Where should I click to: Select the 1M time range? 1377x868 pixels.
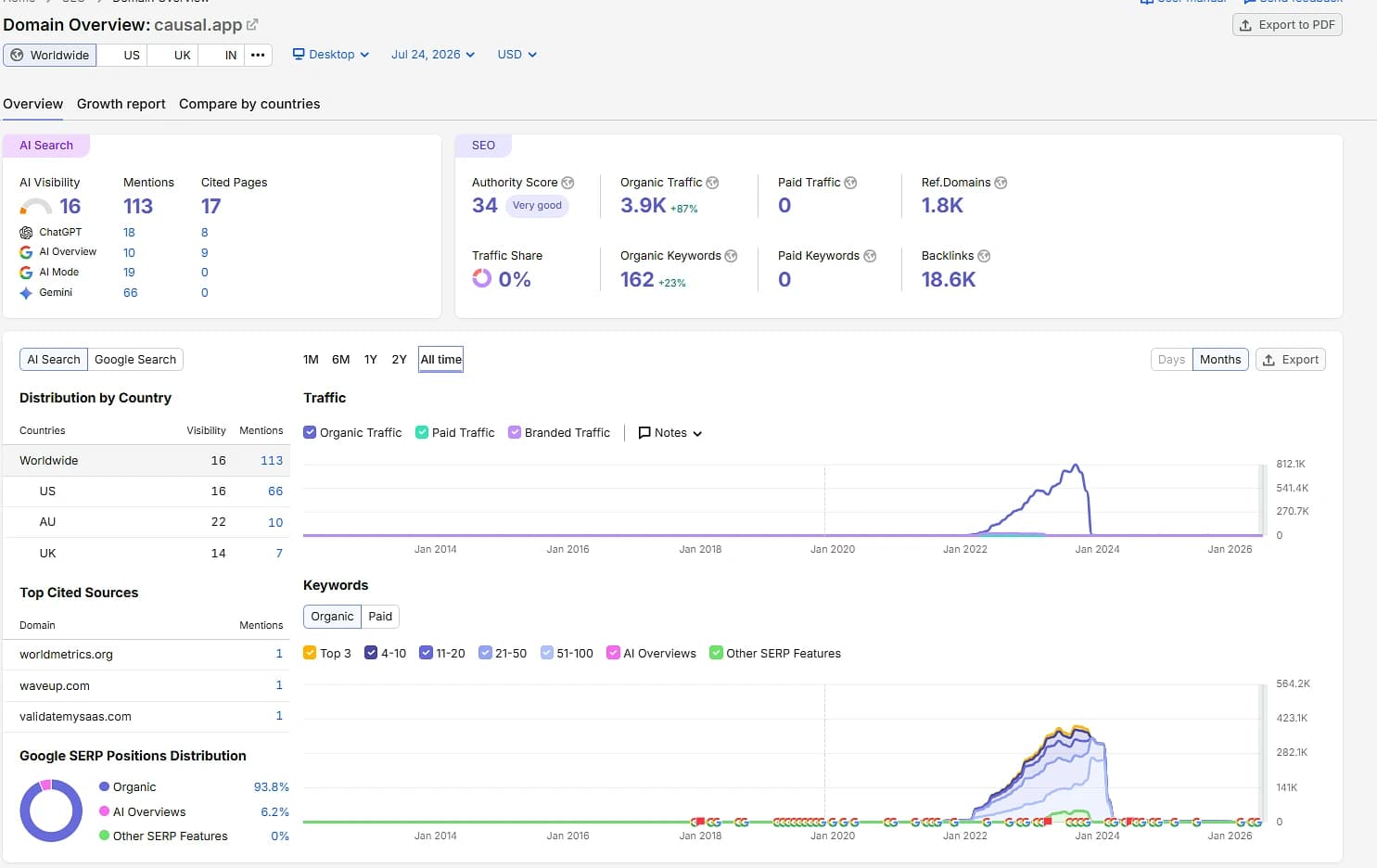(311, 360)
